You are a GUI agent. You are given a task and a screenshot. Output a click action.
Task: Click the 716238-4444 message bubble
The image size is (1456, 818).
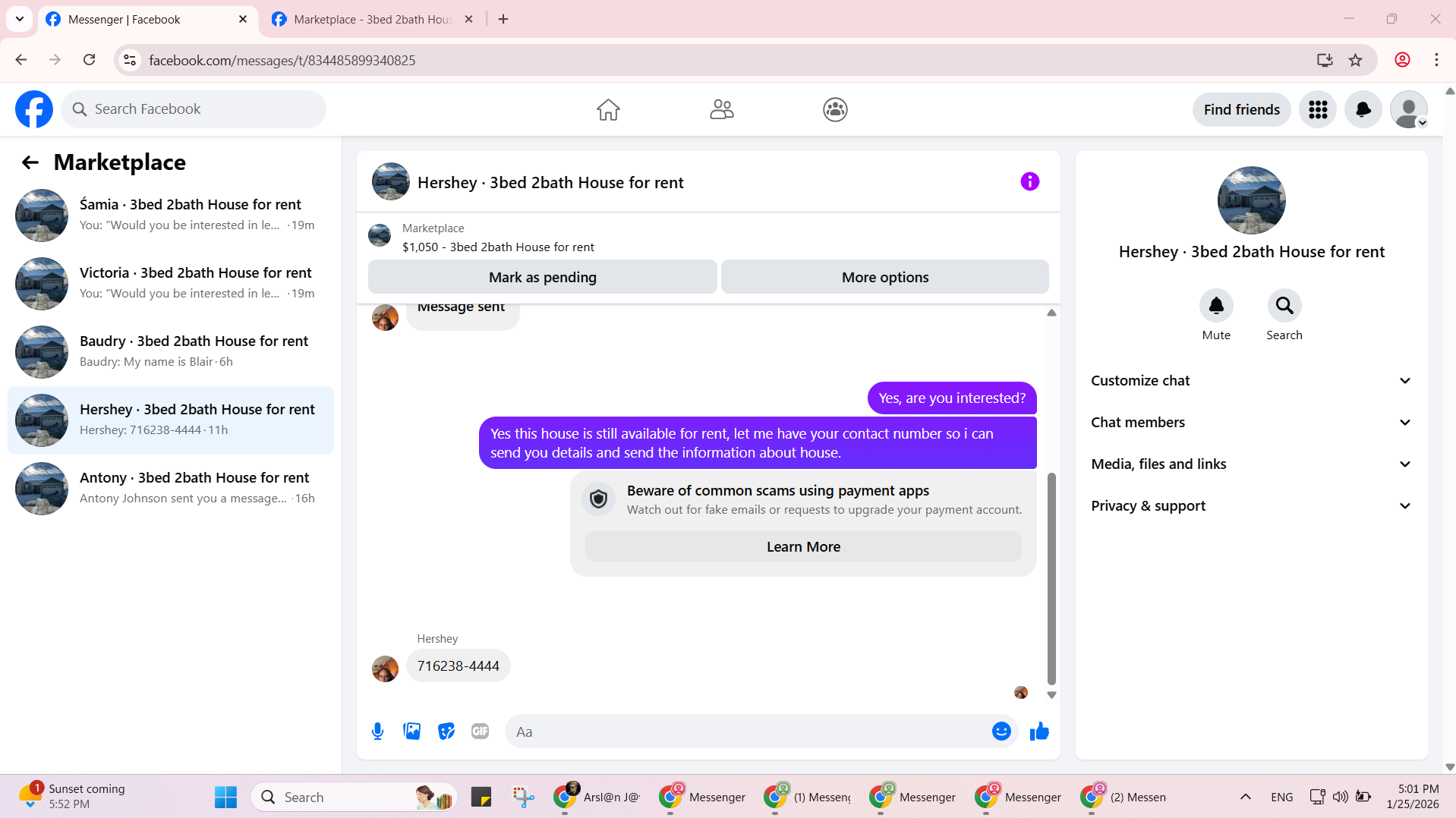[x=458, y=666]
